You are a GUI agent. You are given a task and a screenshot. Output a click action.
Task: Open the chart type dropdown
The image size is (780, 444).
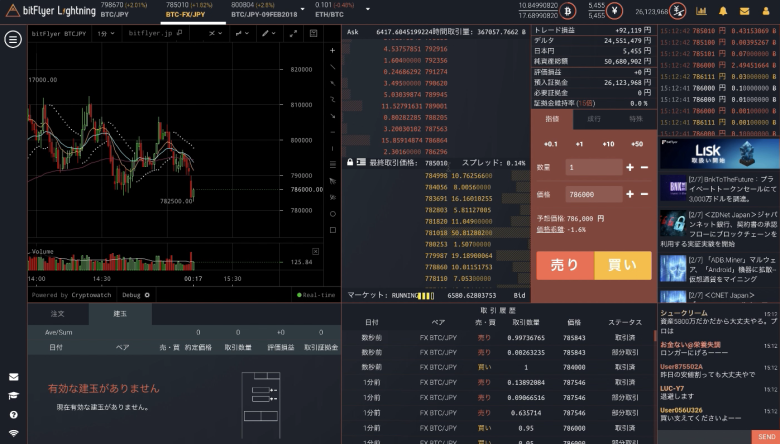coord(242,33)
